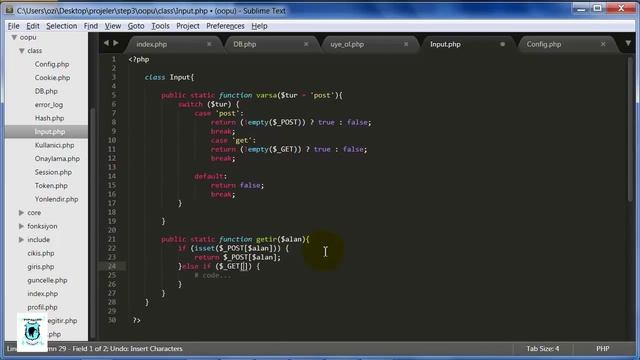Click the closing '?>' tag
Viewport: 640px width, 360px height.
137,320
